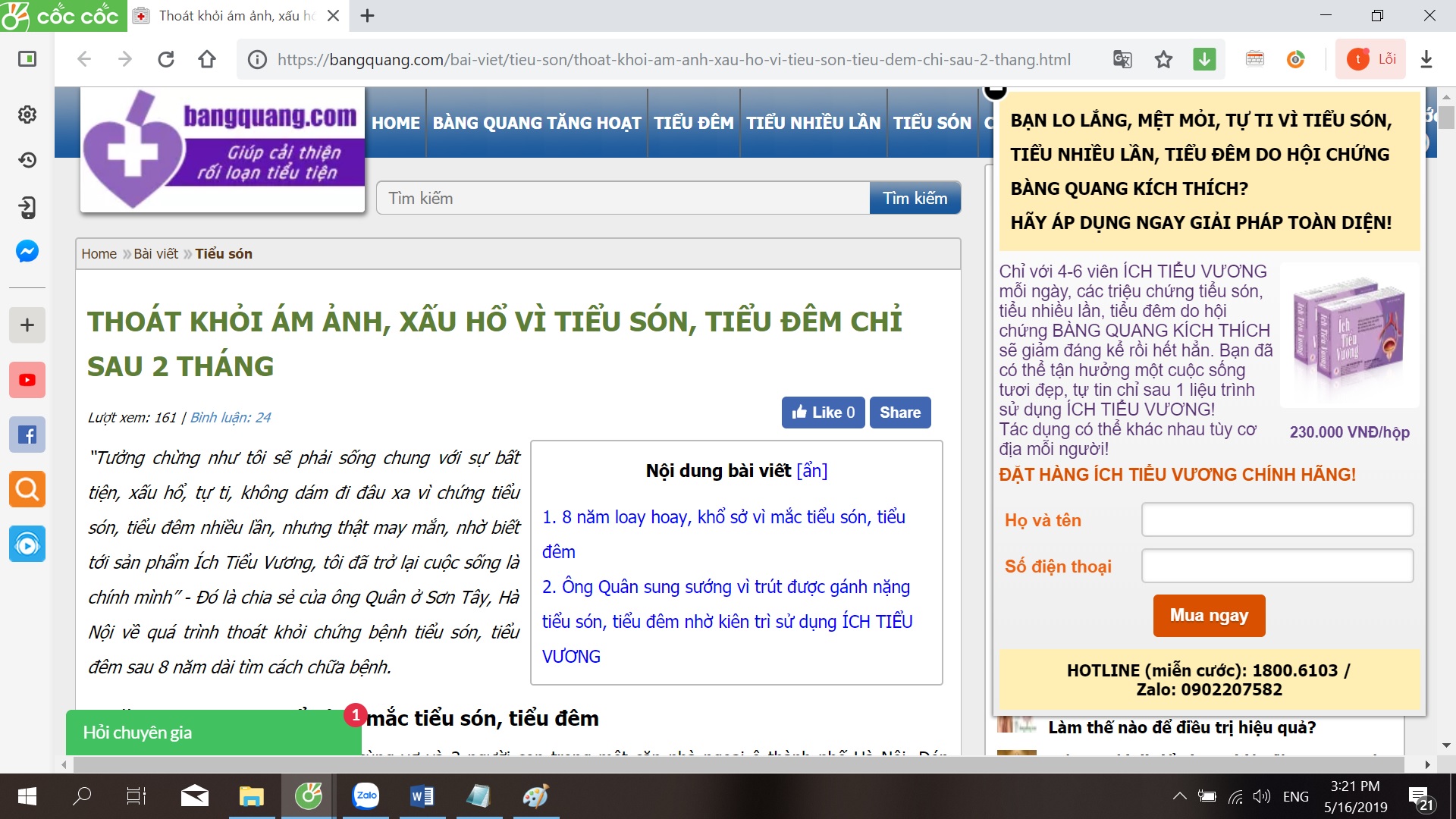Hide table of contents via [ẩn] link
This screenshot has width=1456, height=819.
point(812,471)
